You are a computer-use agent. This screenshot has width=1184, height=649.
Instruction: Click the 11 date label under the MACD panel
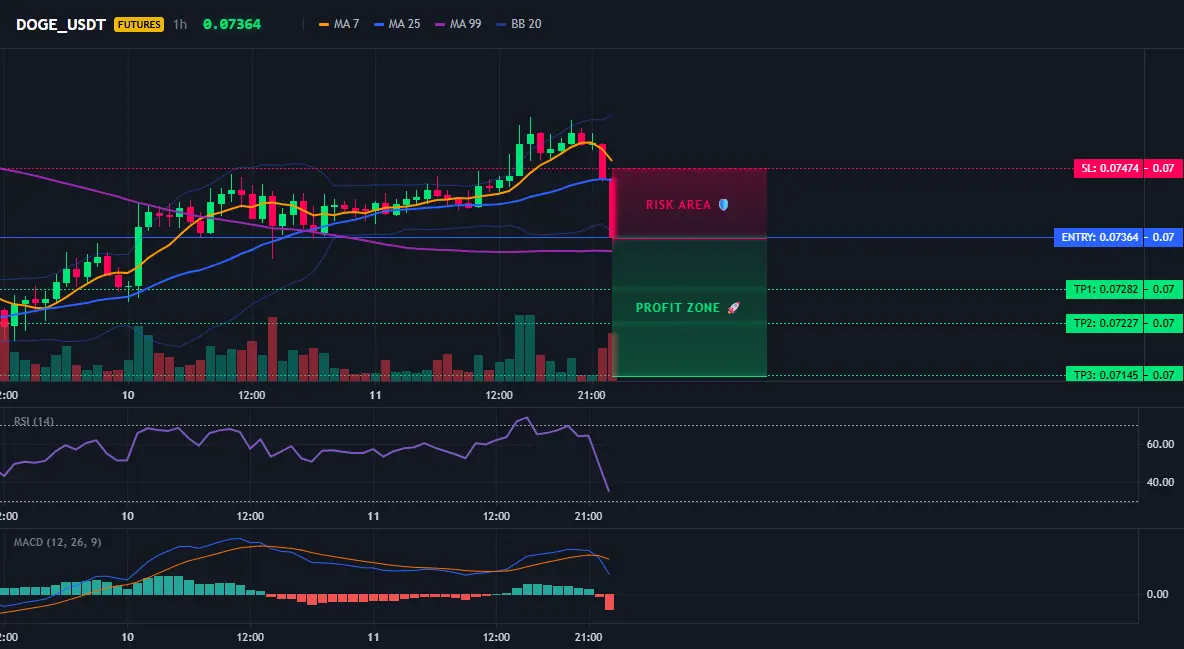(373, 637)
